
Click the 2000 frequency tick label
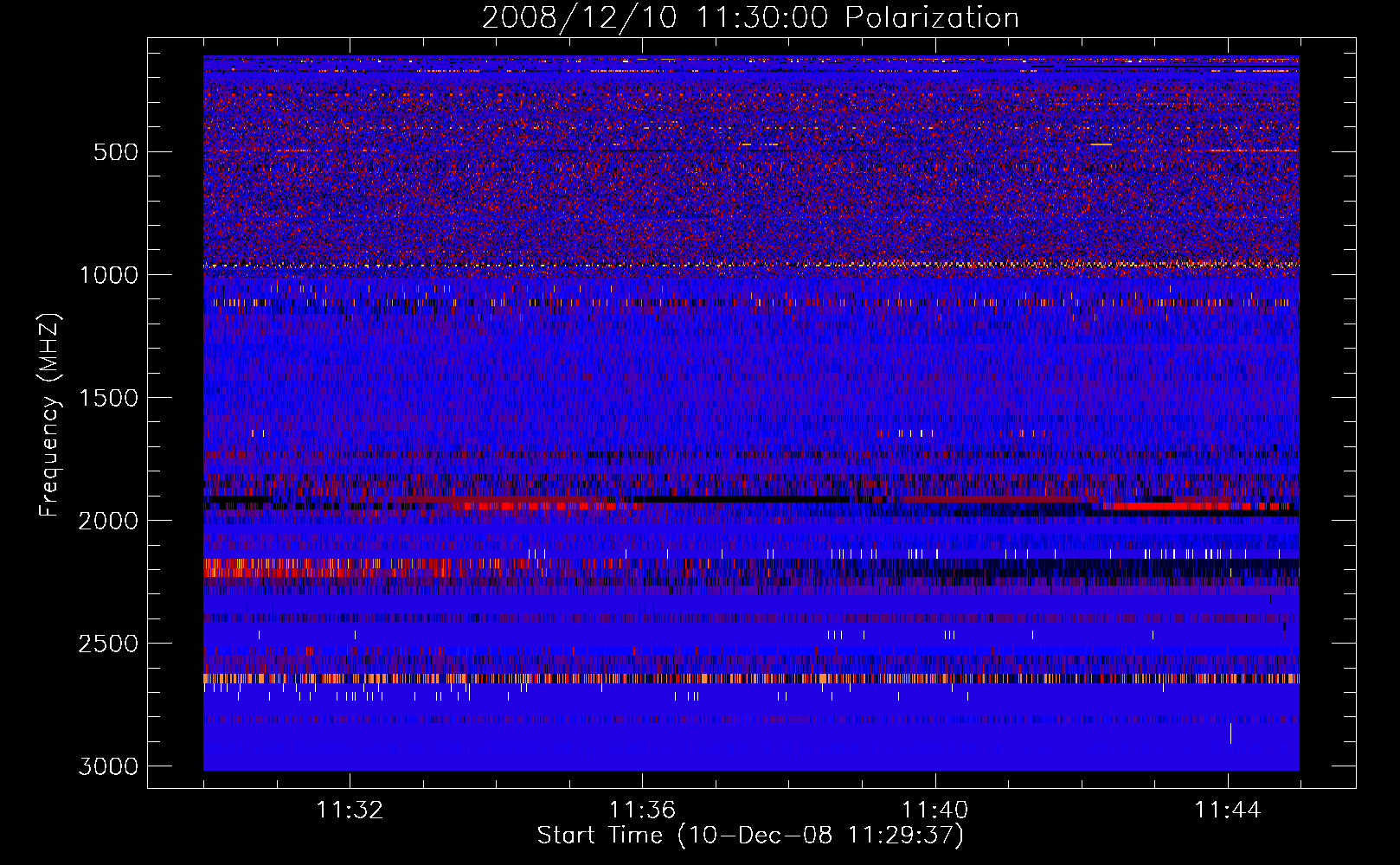pos(108,521)
